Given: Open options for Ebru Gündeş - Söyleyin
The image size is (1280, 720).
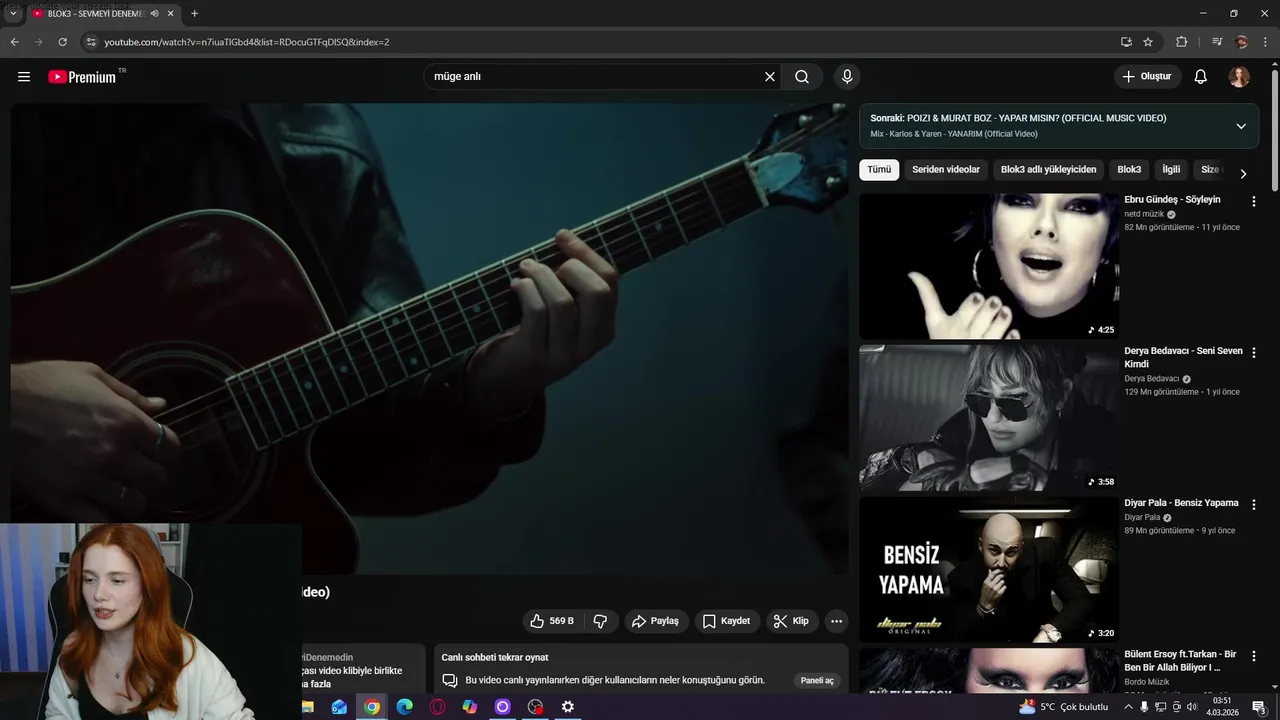Looking at the screenshot, I should [1253, 201].
